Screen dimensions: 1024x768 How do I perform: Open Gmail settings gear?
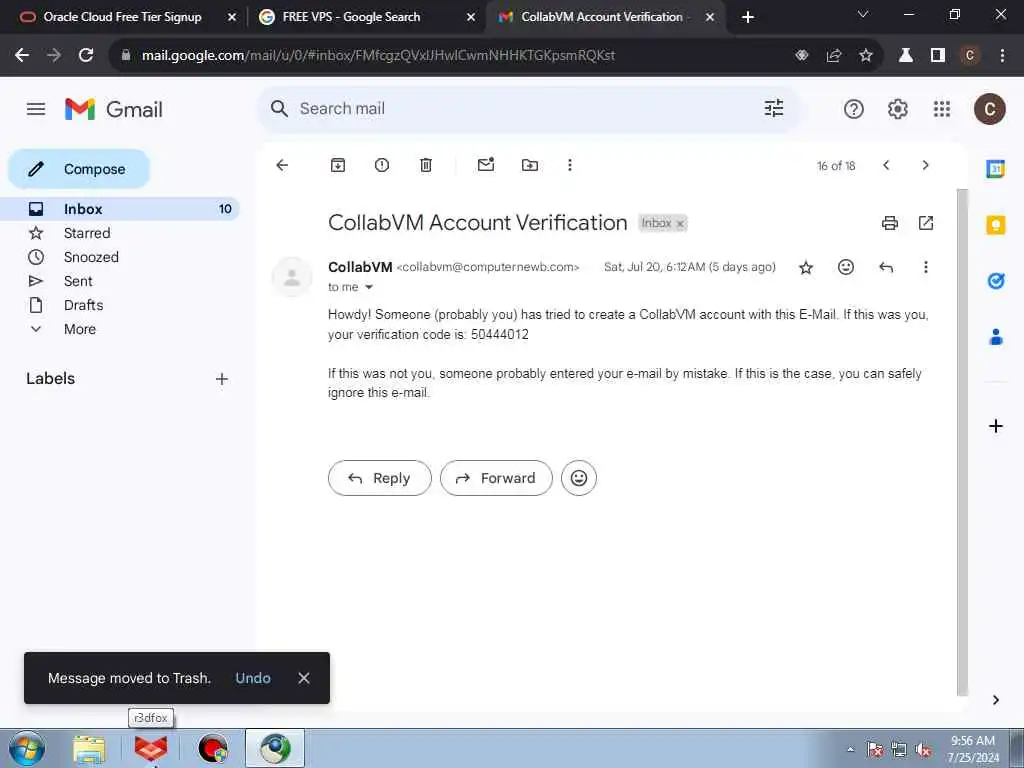[x=897, y=109]
